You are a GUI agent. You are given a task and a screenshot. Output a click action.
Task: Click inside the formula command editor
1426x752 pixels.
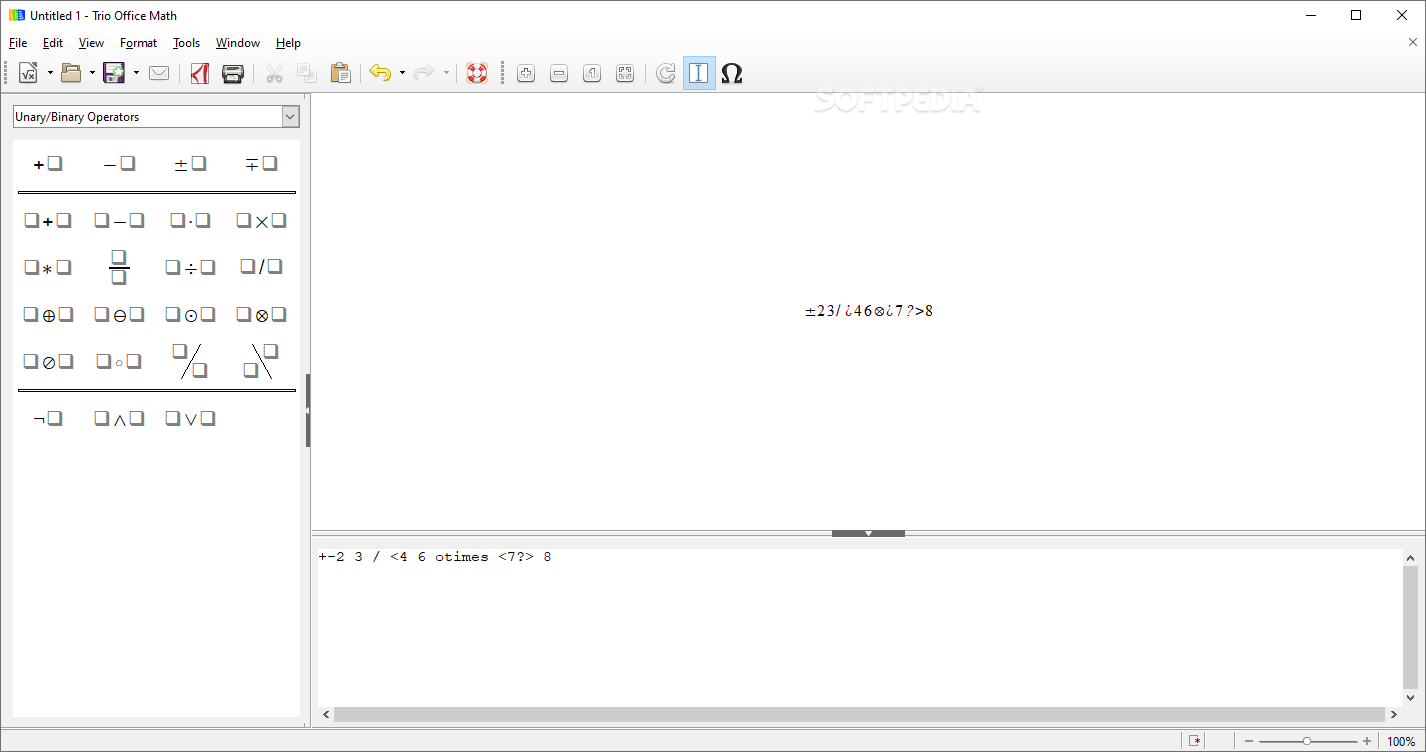(860, 626)
